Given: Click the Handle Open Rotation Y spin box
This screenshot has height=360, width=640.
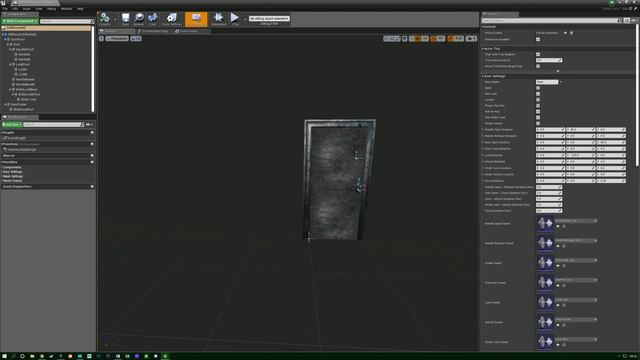Looking at the screenshot, I should tap(580, 130).
